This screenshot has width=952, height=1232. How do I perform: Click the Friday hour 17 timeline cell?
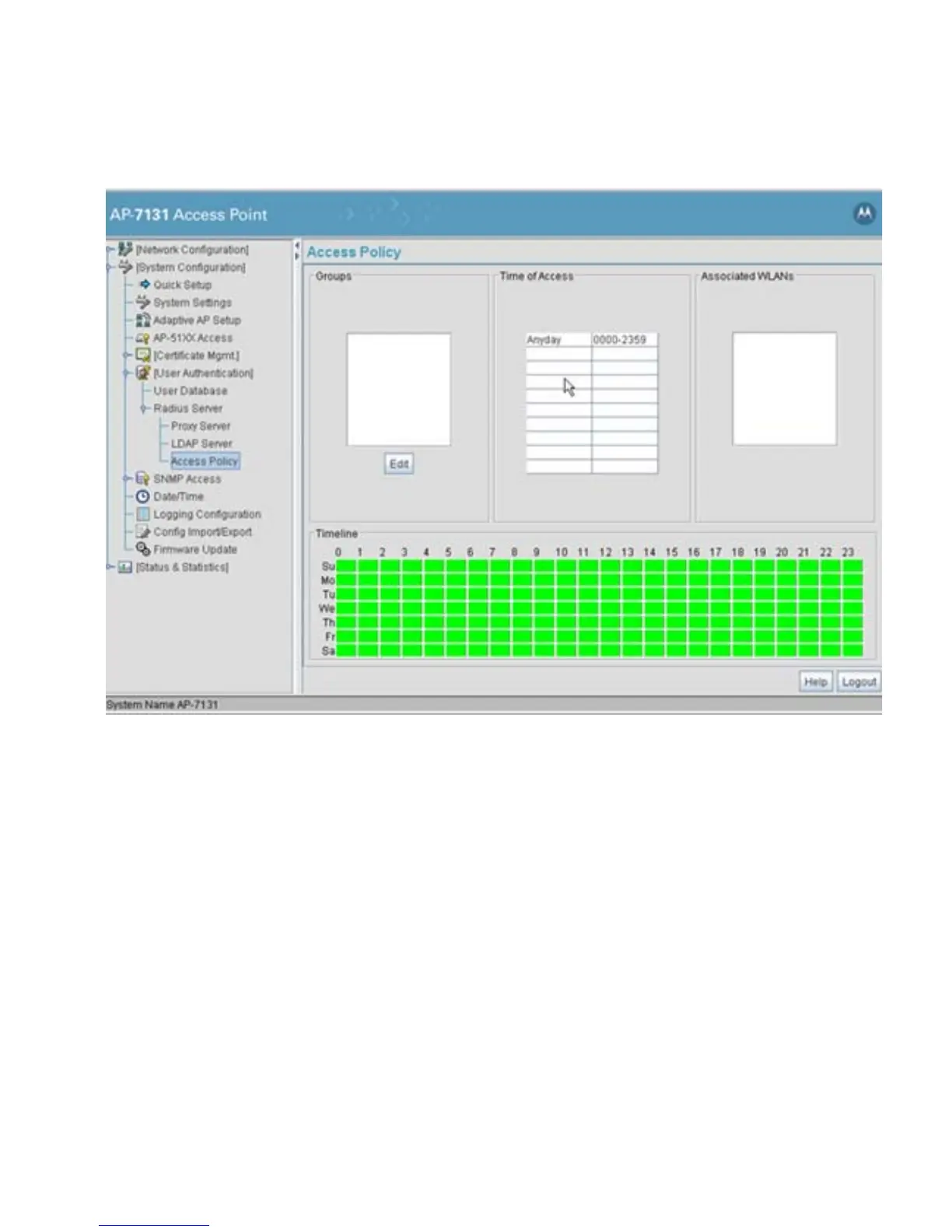(720, 636)
